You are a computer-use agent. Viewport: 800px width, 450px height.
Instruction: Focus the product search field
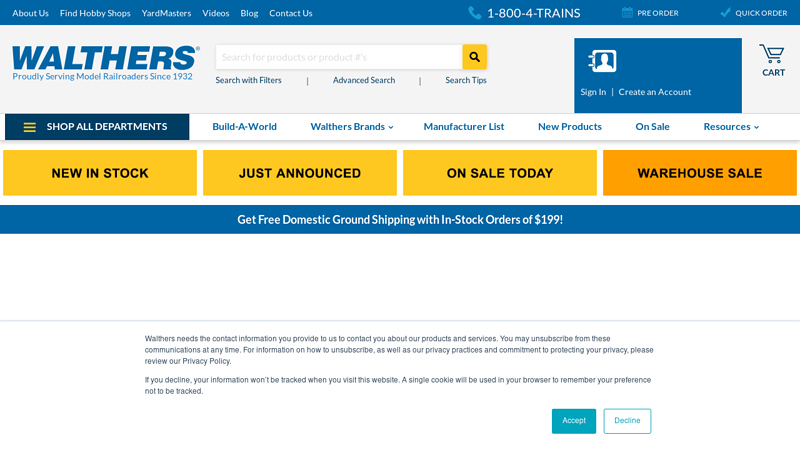tap(339, 57)
